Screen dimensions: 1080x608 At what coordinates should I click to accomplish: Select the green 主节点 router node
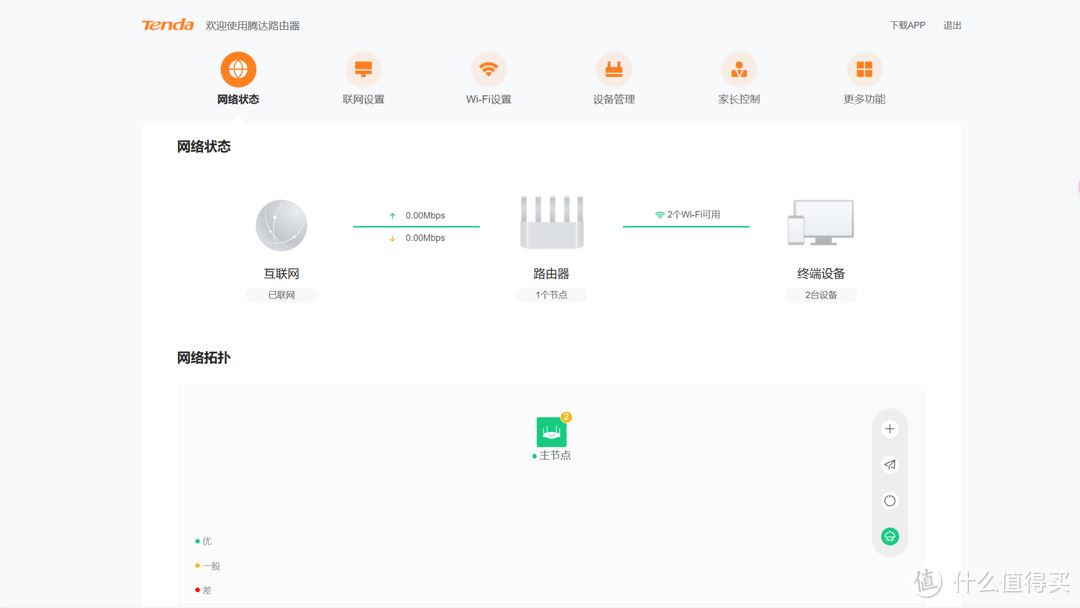(x=551, y=432)
